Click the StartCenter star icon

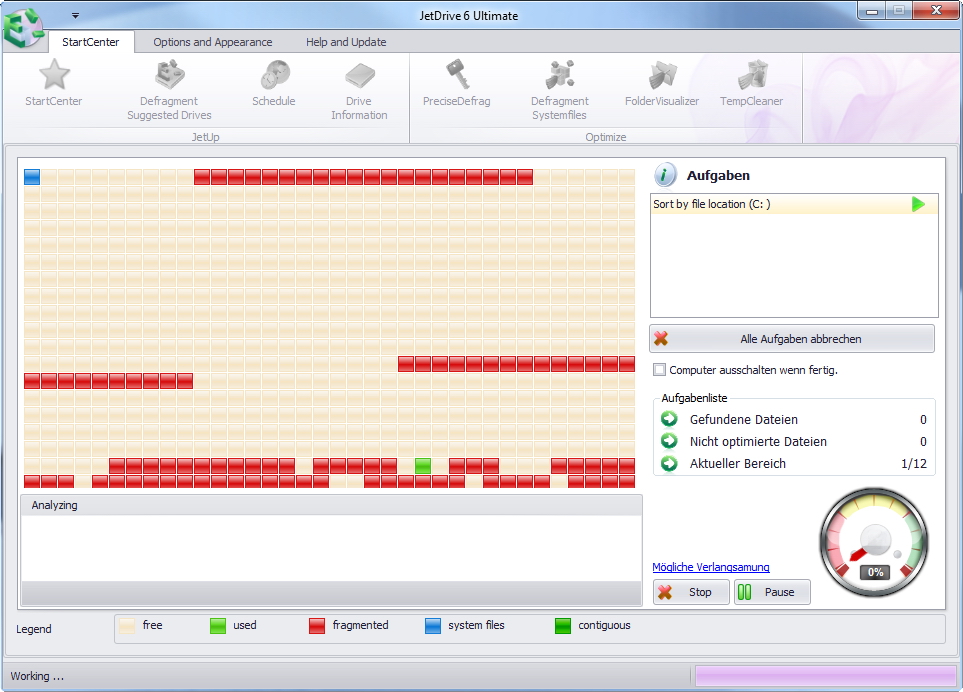pyautogui.click(x=54, y=76)
